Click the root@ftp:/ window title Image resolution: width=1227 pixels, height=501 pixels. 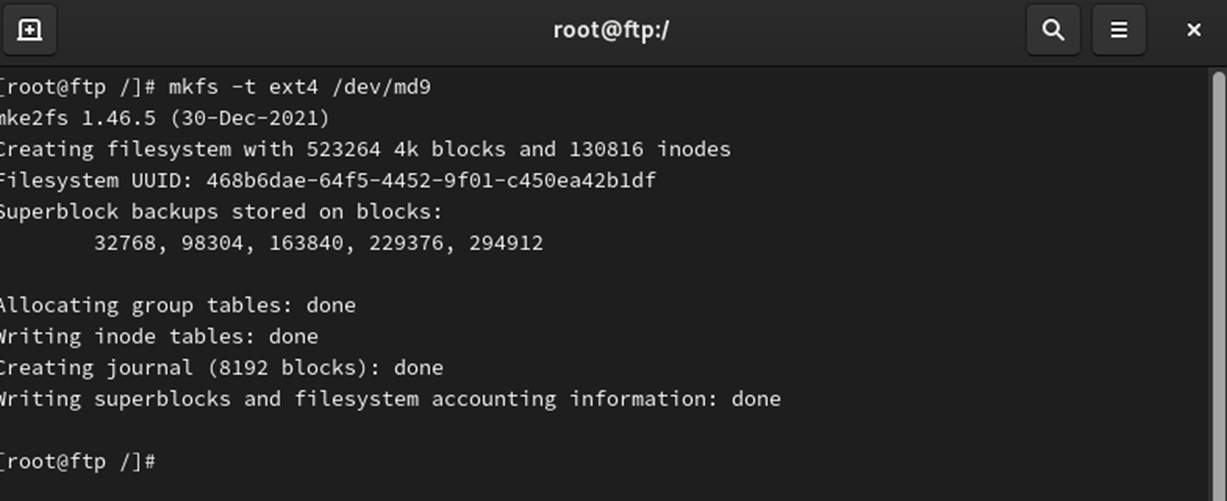click(x=611, y=30)
